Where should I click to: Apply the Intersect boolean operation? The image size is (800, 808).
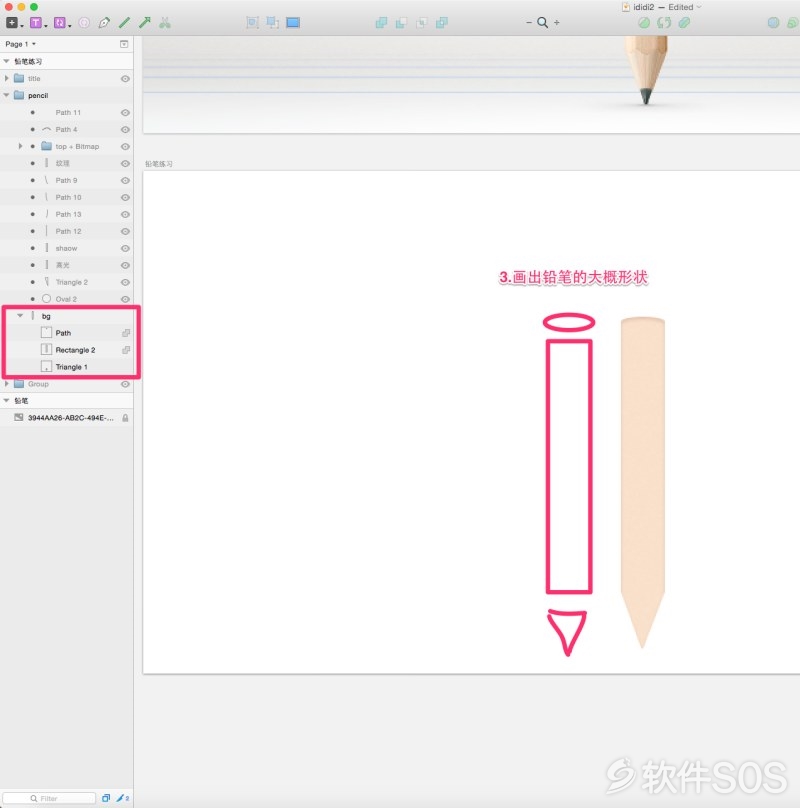pyautogui.click(x=422, y=23)
